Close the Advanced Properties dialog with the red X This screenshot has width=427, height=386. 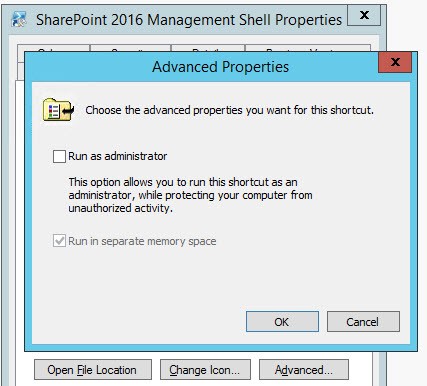pos(395,62)
